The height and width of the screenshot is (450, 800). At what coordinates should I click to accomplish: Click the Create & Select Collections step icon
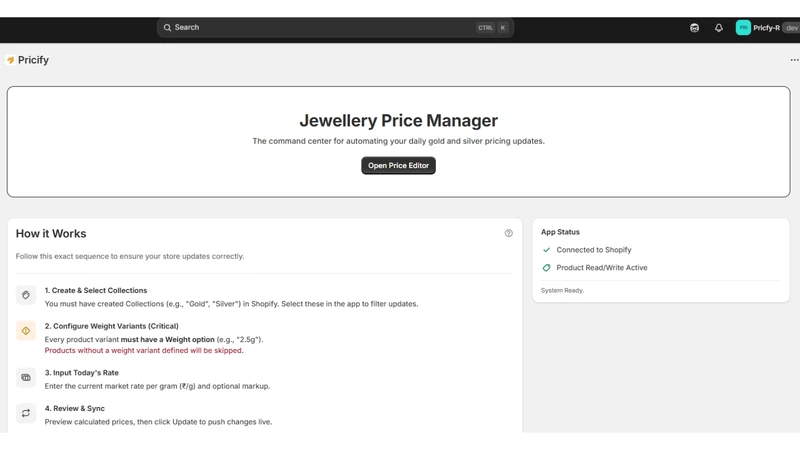click(x=26, y=295)
